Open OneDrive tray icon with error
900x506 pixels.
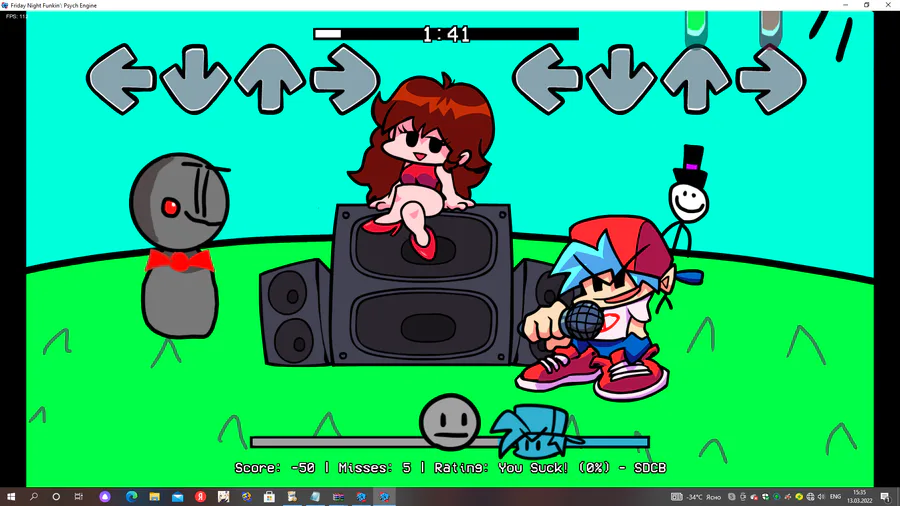tap(754, 497)
